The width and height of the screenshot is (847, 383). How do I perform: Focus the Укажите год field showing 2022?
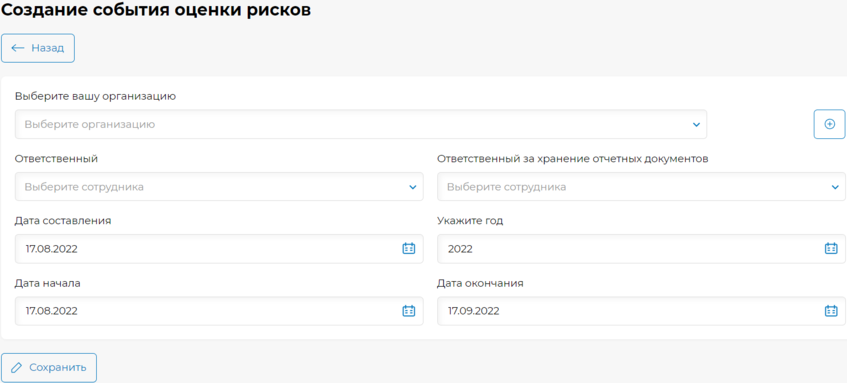click(641, 248)
